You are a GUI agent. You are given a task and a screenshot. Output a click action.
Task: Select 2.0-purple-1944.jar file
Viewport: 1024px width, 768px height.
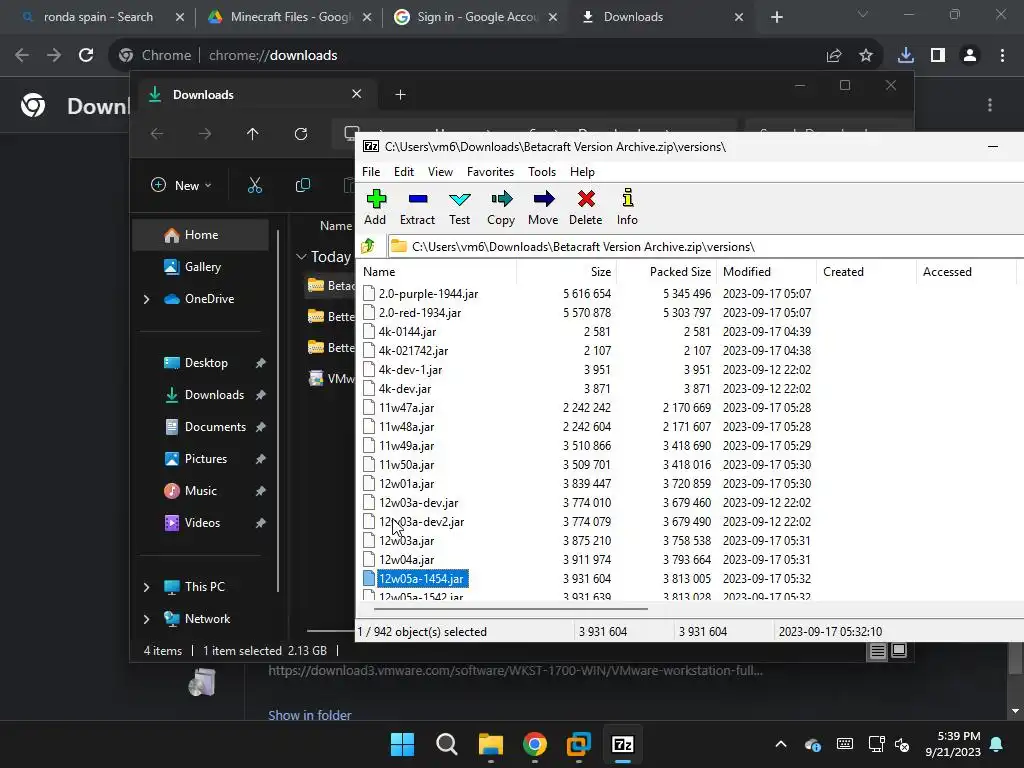click(428, 294)
